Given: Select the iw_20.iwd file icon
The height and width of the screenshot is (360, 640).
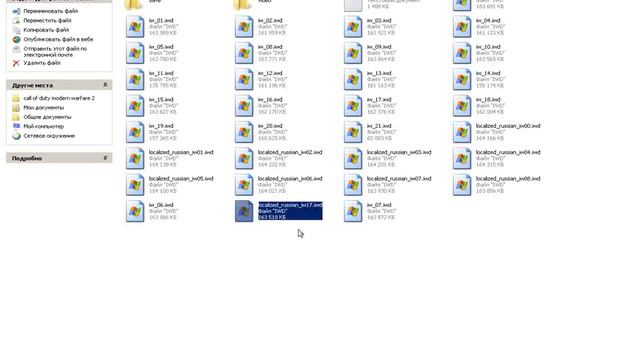Looking at the screenshot, I should [x=244, y=132].
